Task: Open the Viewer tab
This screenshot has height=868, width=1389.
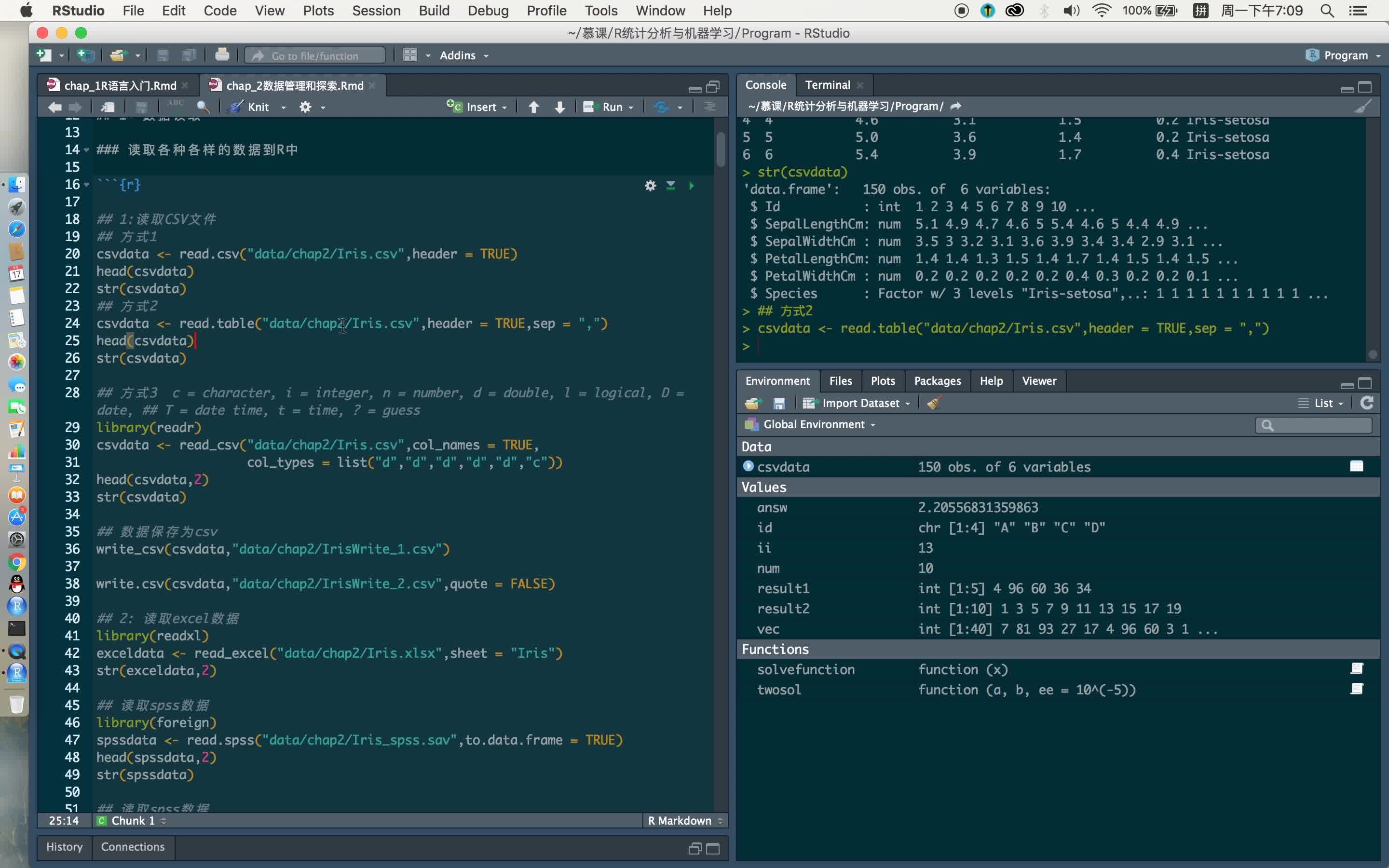Action: tap(1039, 381)
